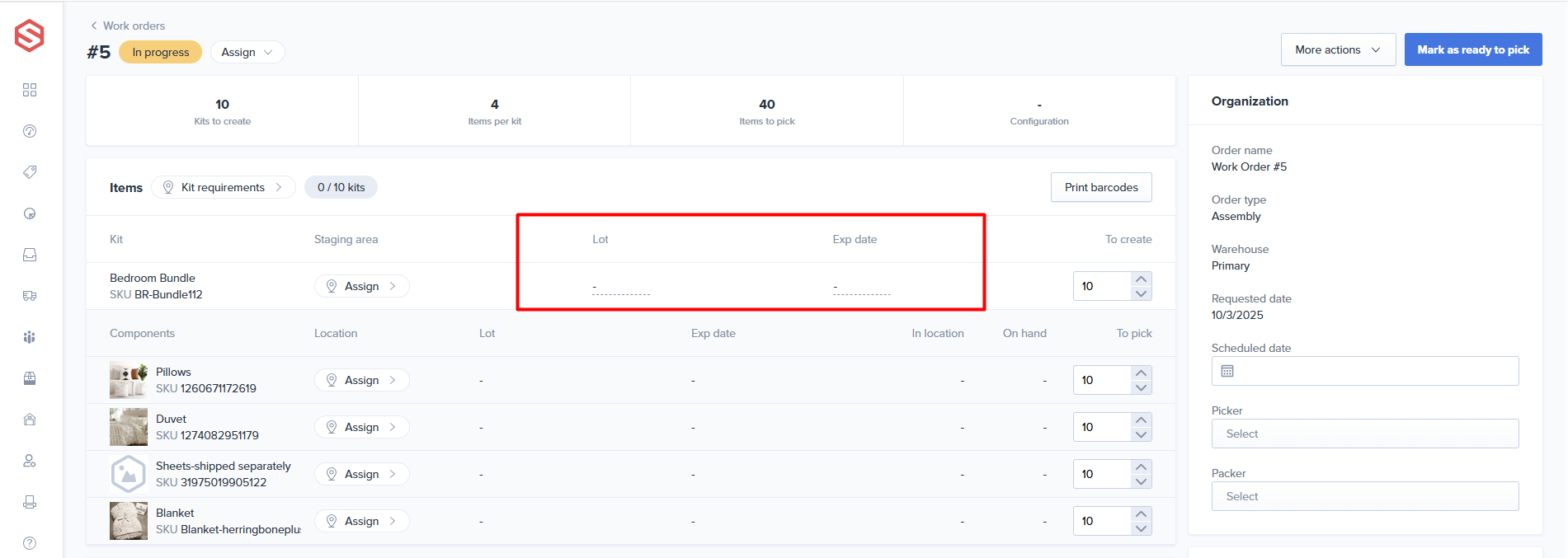1568x558 pixels.
Task: Click Mark as ready to pick
Action: (x=1472, y=49)
